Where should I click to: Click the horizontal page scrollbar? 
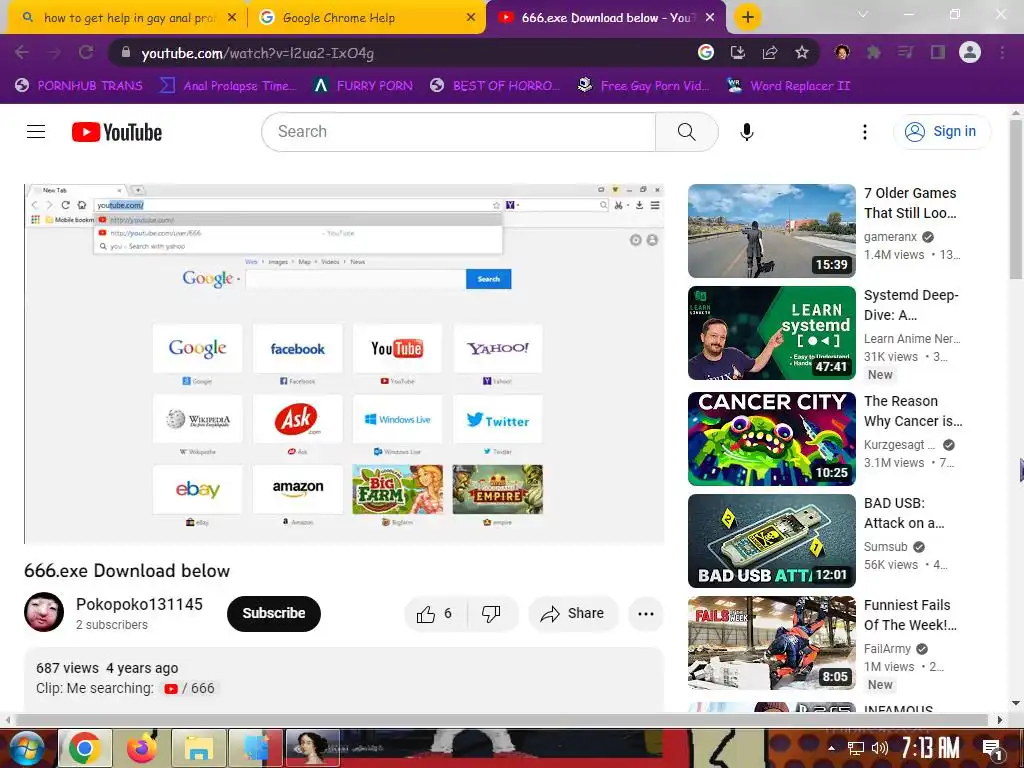tap(502, 720)
